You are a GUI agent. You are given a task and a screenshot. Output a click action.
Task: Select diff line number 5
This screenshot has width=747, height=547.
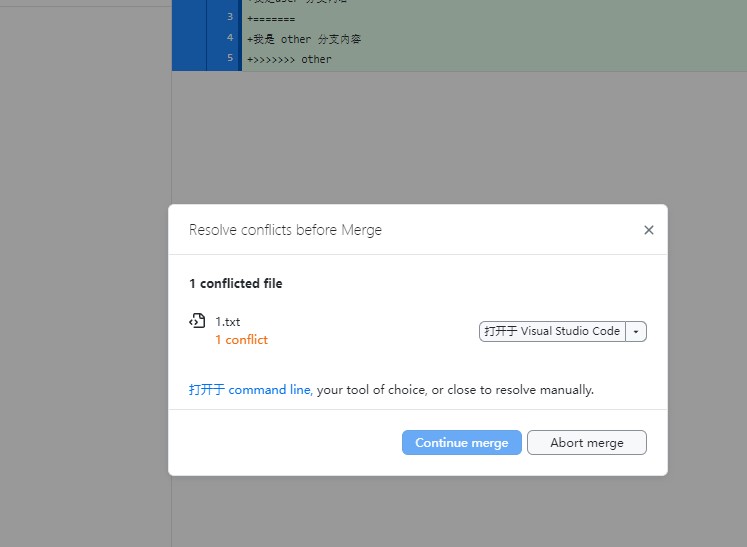click(x=230, y=59)
